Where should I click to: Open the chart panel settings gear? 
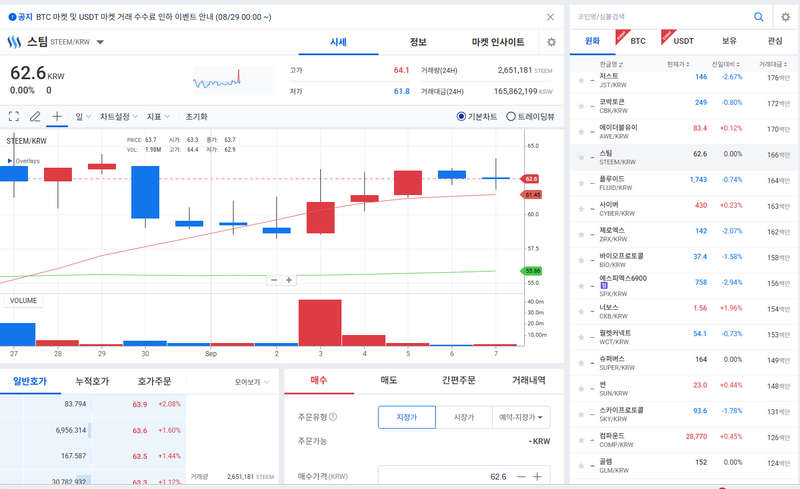click(x=552, y=42)
